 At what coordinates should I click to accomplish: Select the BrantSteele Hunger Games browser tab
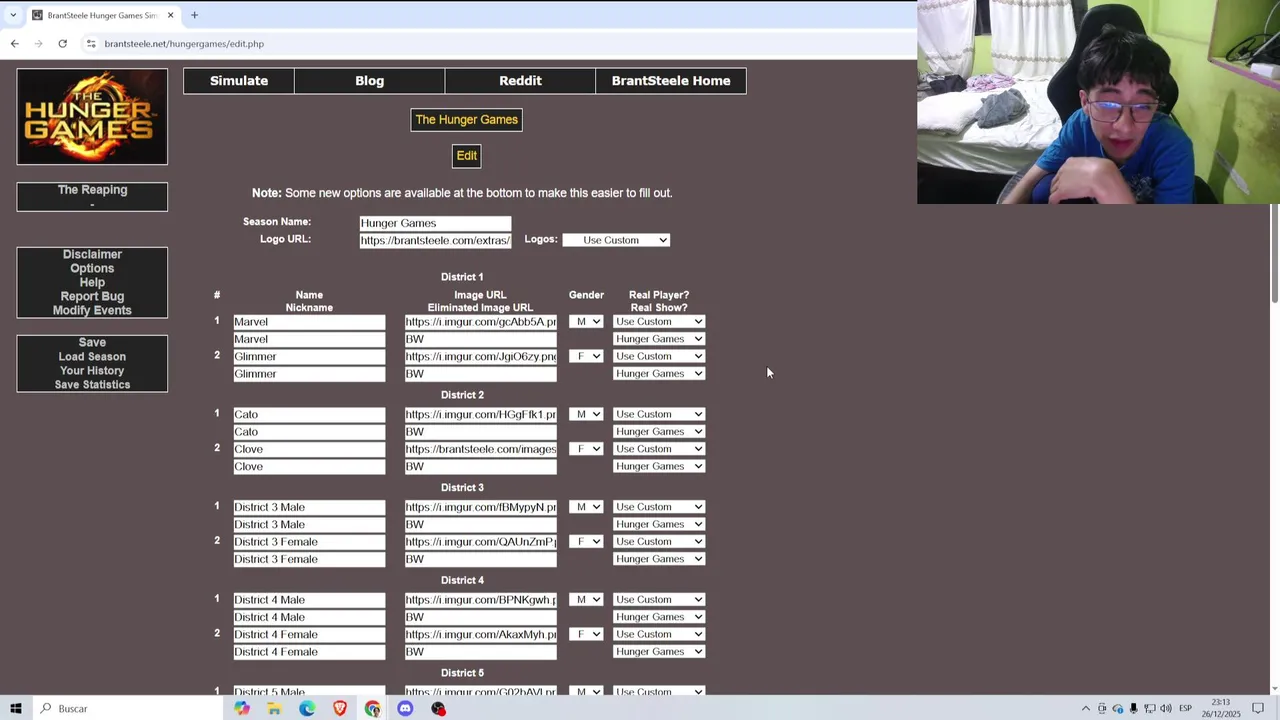coord(103,15)
